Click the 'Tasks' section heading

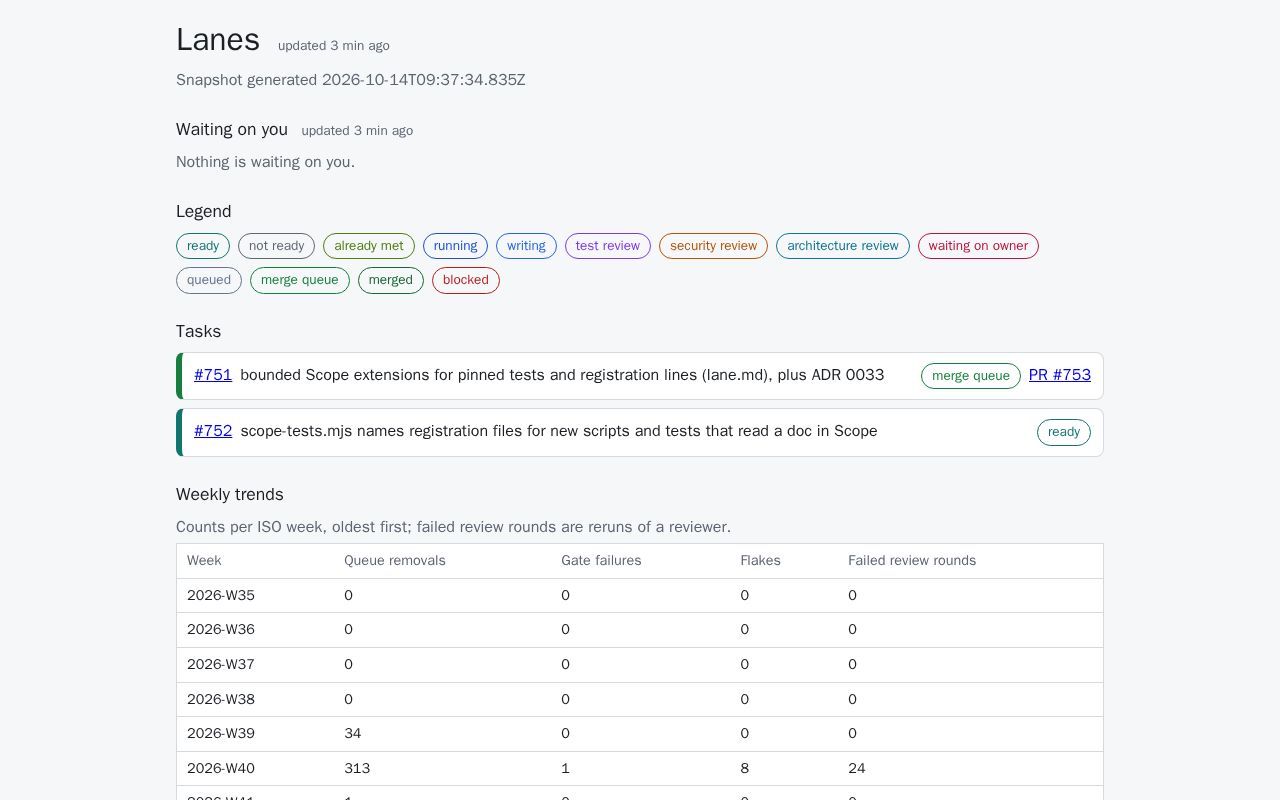(x=198, y=331)
